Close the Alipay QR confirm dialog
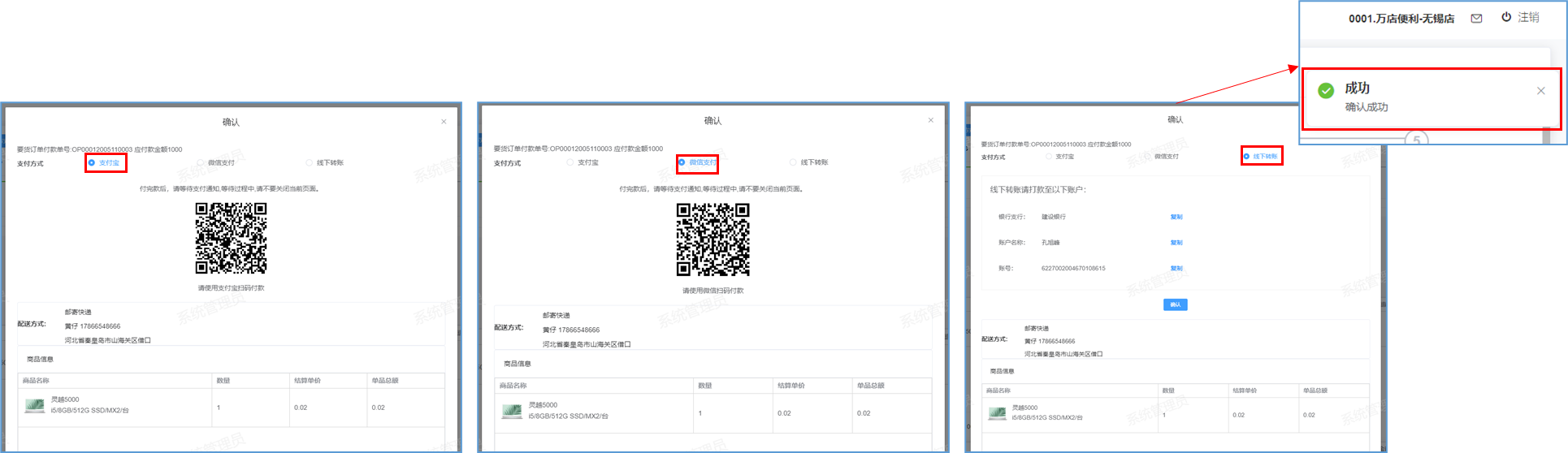Viewport: 1568px width, 453px height. [x=444, y=122]
